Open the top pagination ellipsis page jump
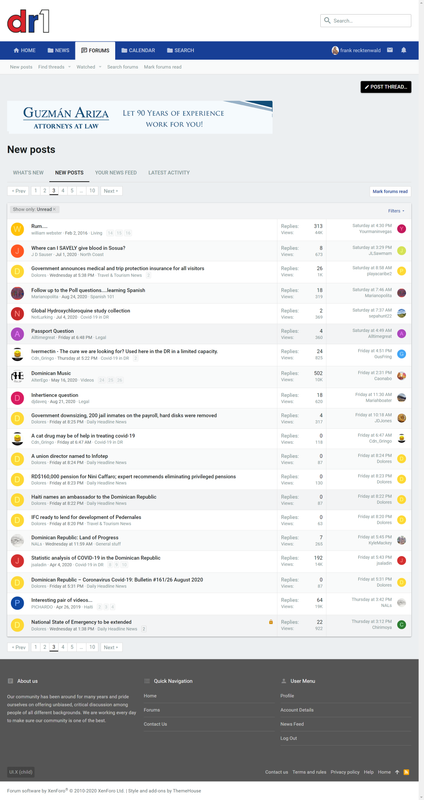Viewport: 424px width, 800px height. pyautogui.click(x=81, y=191)
